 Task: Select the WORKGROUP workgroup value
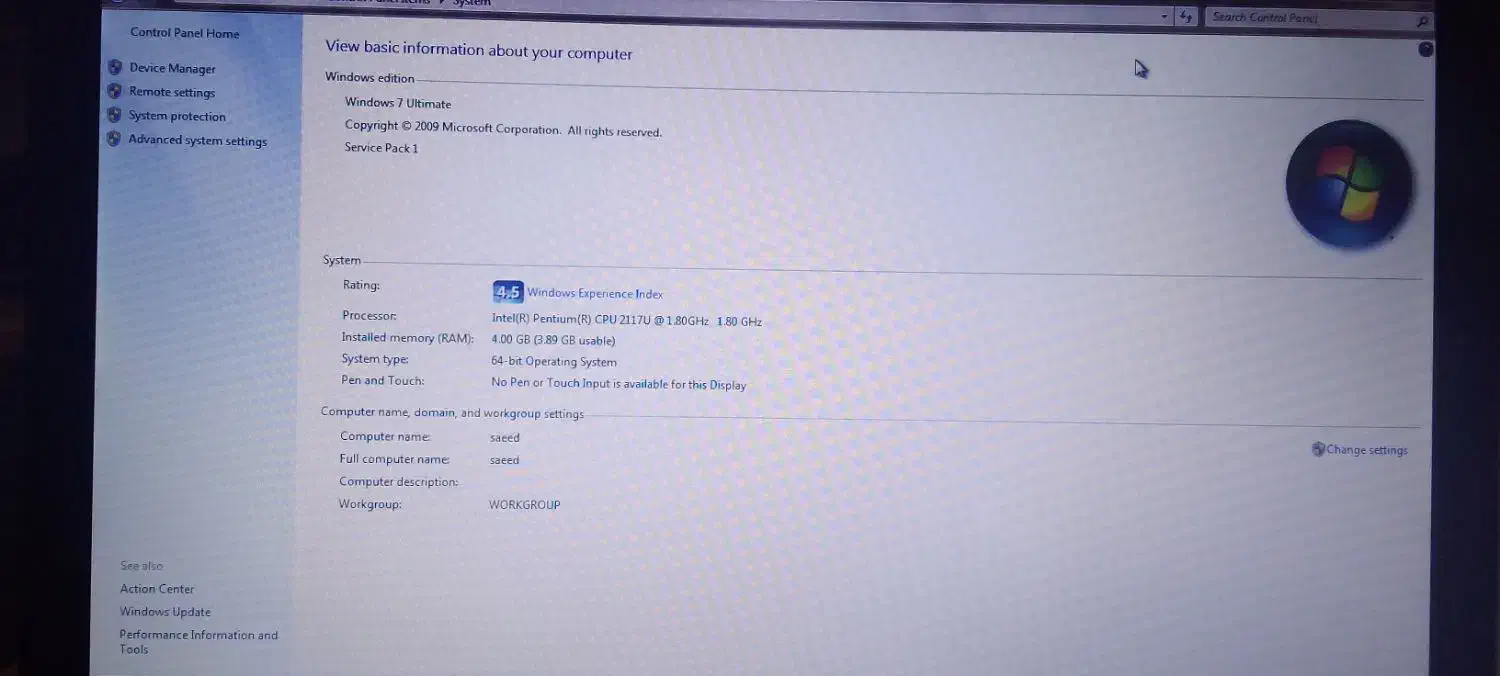[x=525, y=505]
